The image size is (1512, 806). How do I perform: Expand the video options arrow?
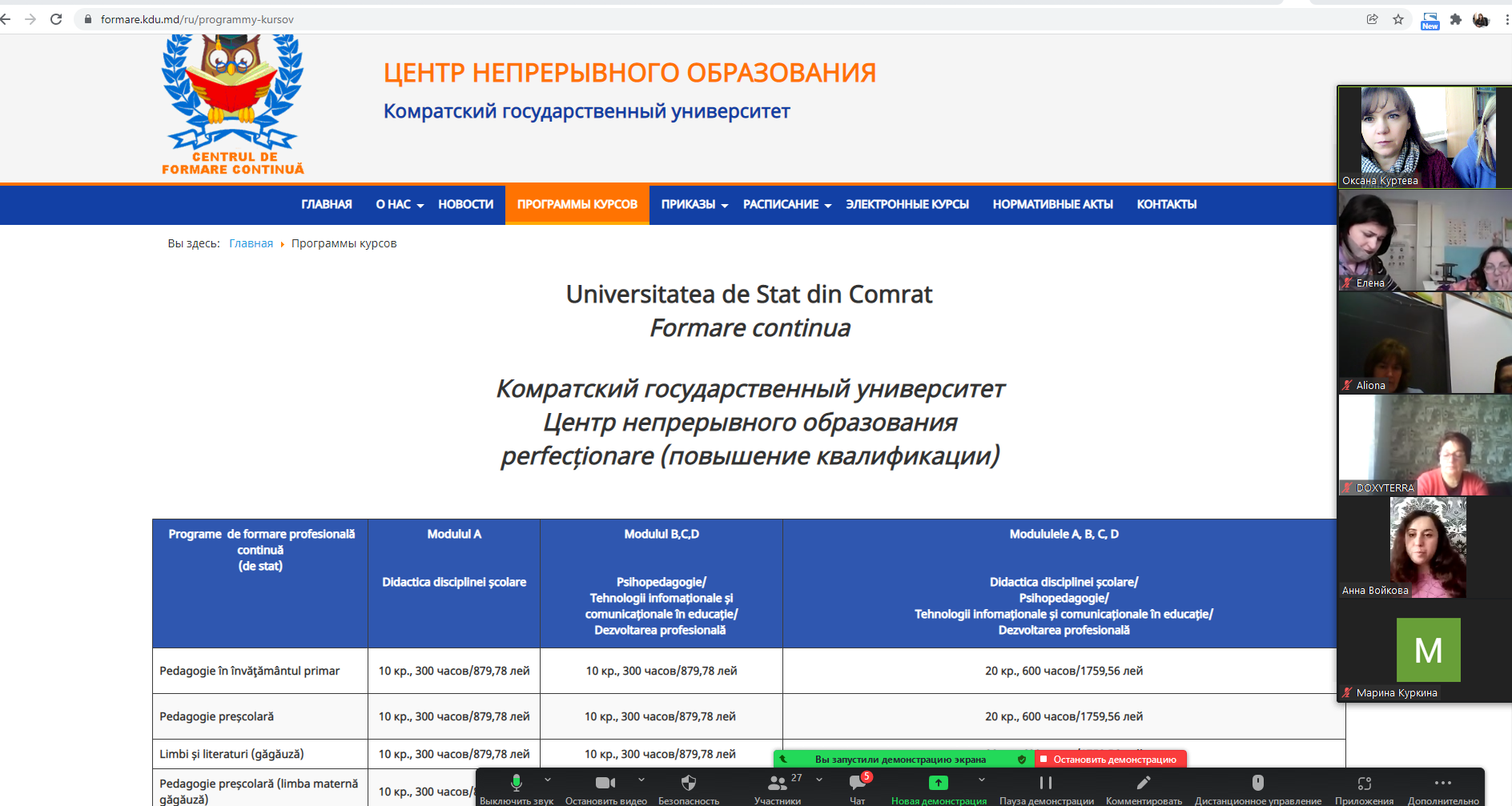pos(641,780)
